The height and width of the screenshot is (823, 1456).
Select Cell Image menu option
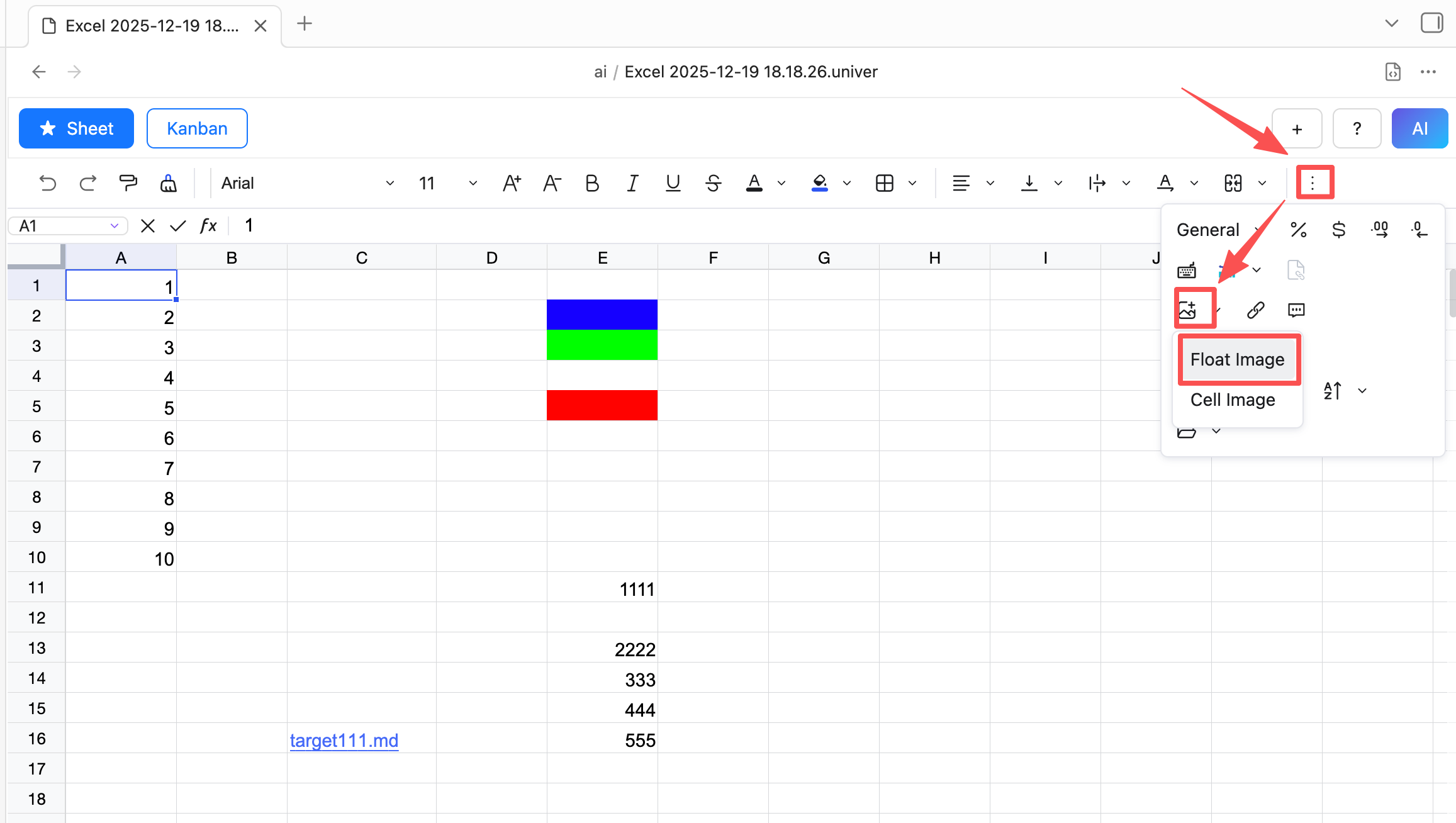[x=1233, y=400]
